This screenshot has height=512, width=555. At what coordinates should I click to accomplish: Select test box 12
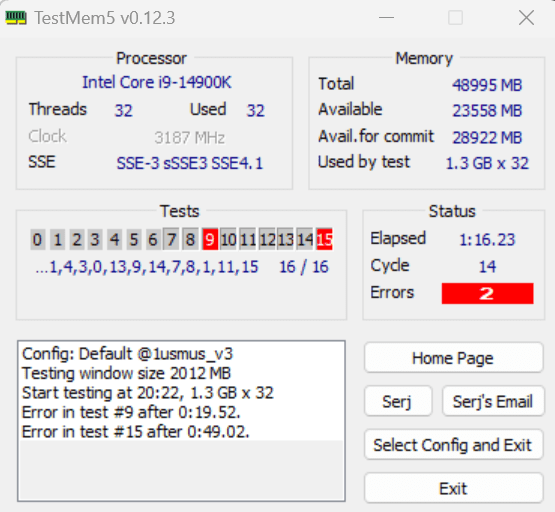(267, 240)
